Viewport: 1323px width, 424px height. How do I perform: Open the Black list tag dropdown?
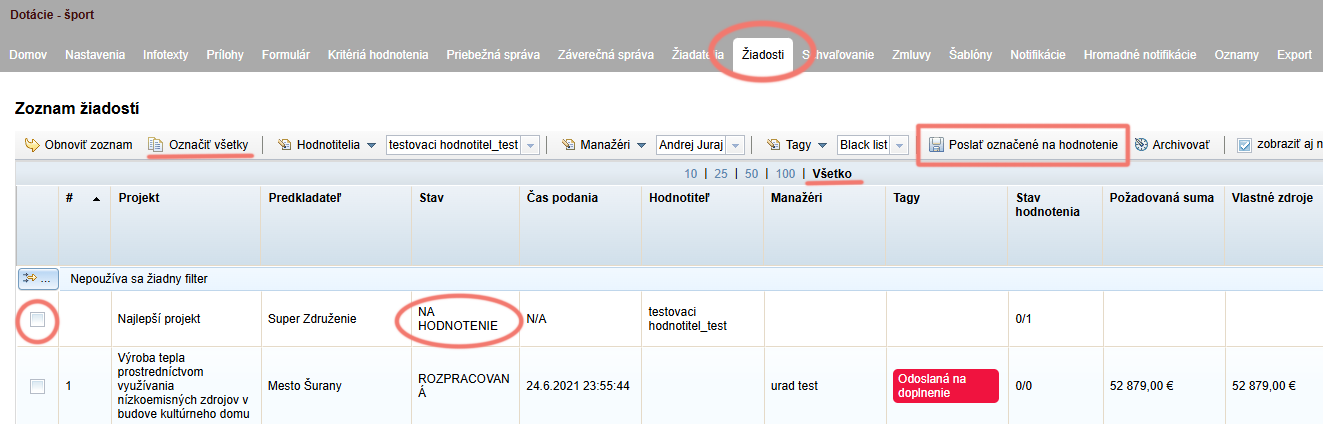[900, 145]
